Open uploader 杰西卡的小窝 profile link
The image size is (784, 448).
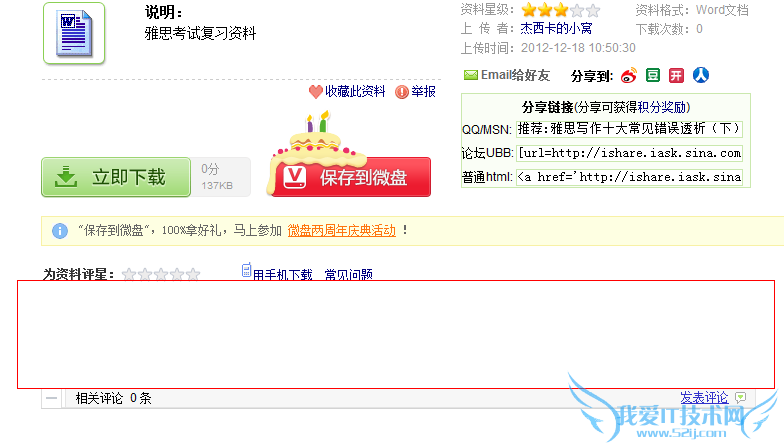point(556,28)
